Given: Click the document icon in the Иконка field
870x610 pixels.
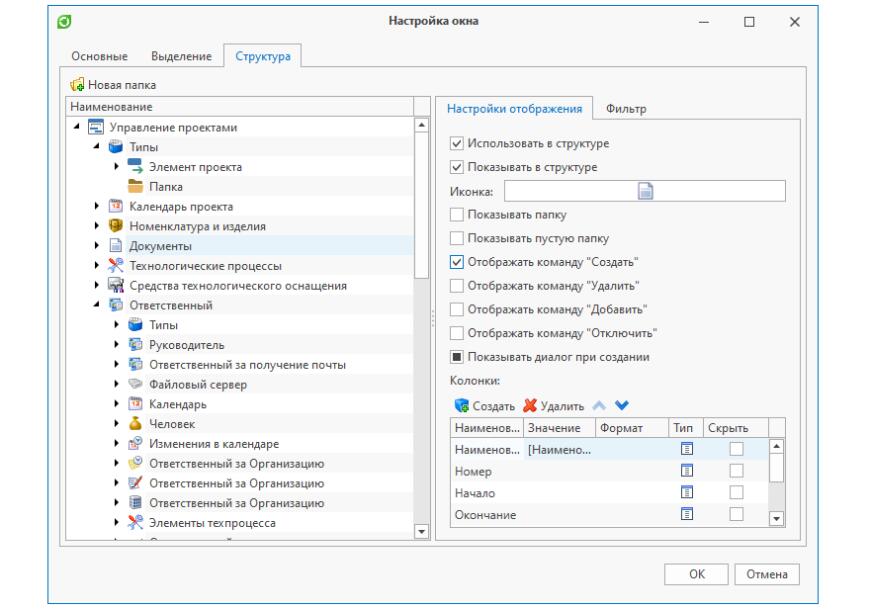Looking at the screenshot, I should pyautogui.click(x=645, y=191).
